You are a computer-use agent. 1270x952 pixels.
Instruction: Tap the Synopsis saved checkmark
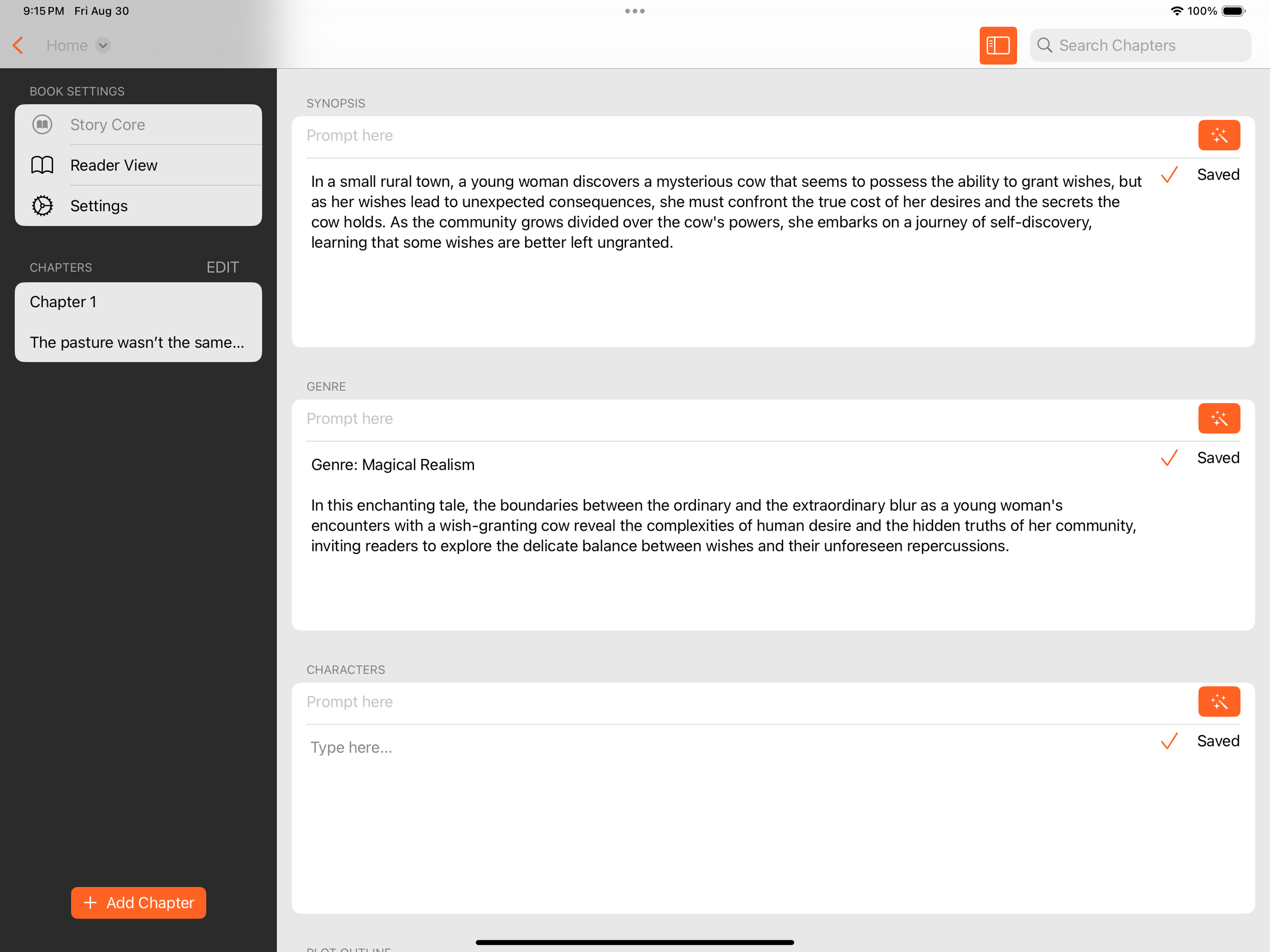[1169, 175]
